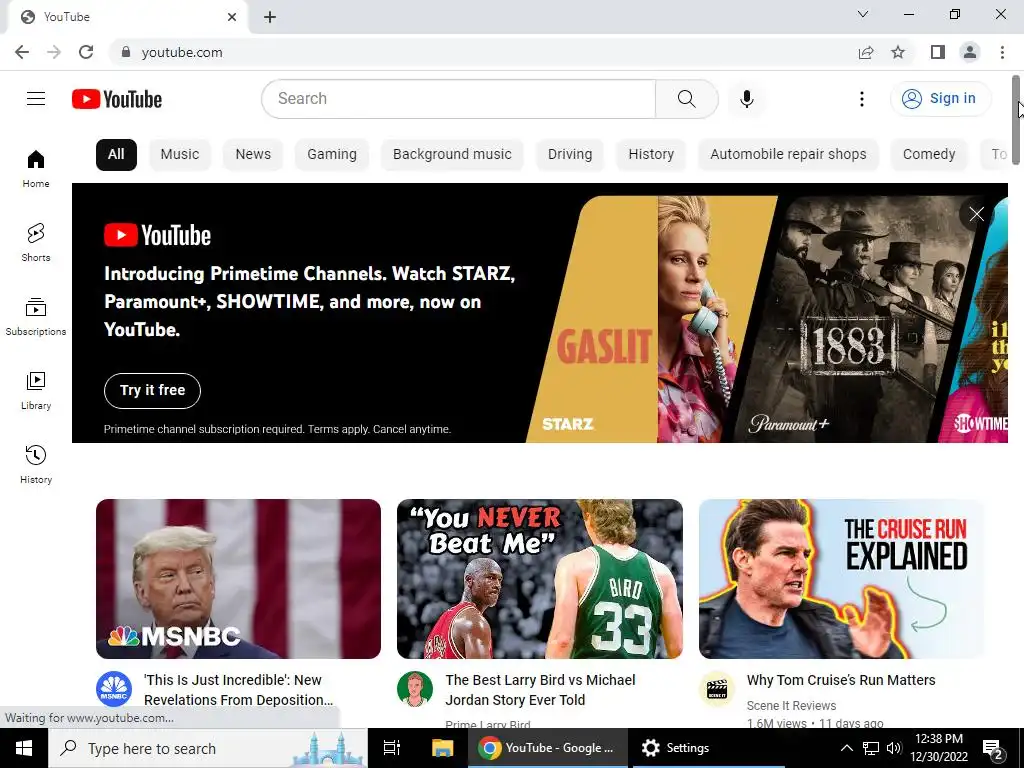This screenshot has width=1024, height=768.
Task: Toggle the Chrome side panel
Action: [x=938, y=52]
